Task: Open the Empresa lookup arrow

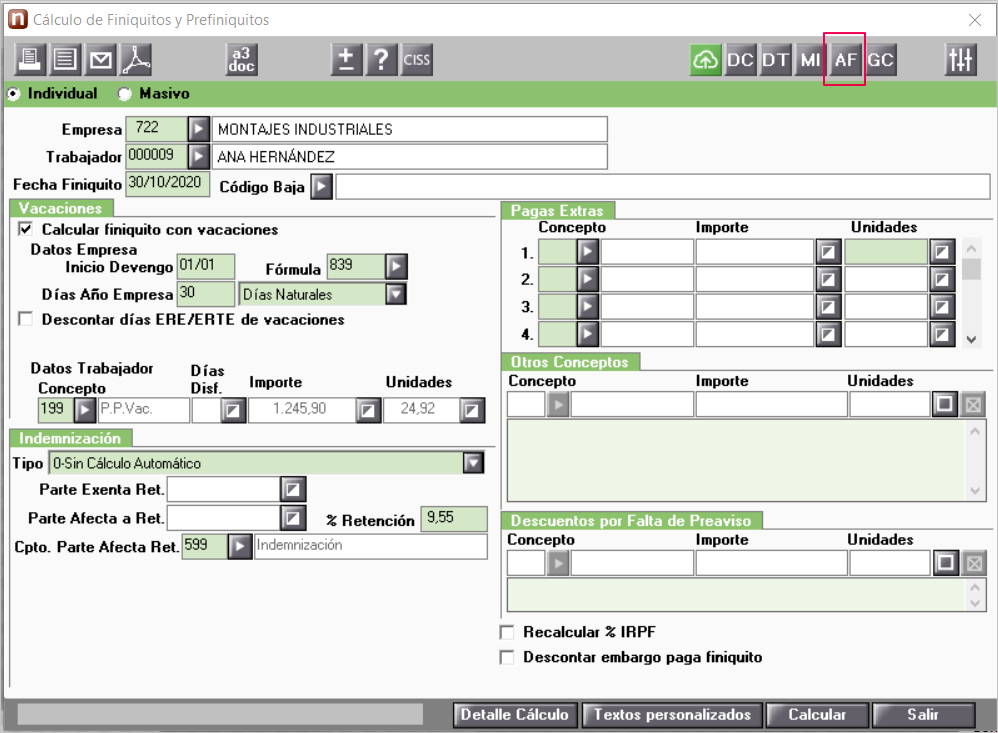Action: 199,129
